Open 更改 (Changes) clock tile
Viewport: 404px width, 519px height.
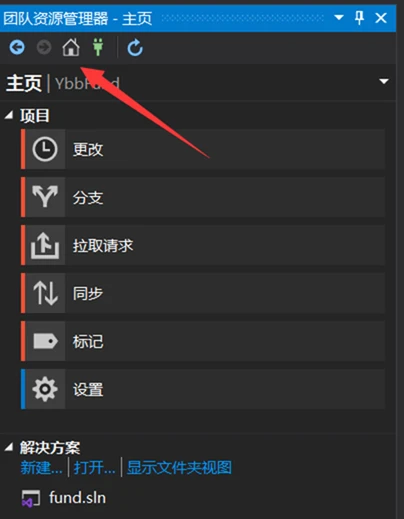point(203,149)
